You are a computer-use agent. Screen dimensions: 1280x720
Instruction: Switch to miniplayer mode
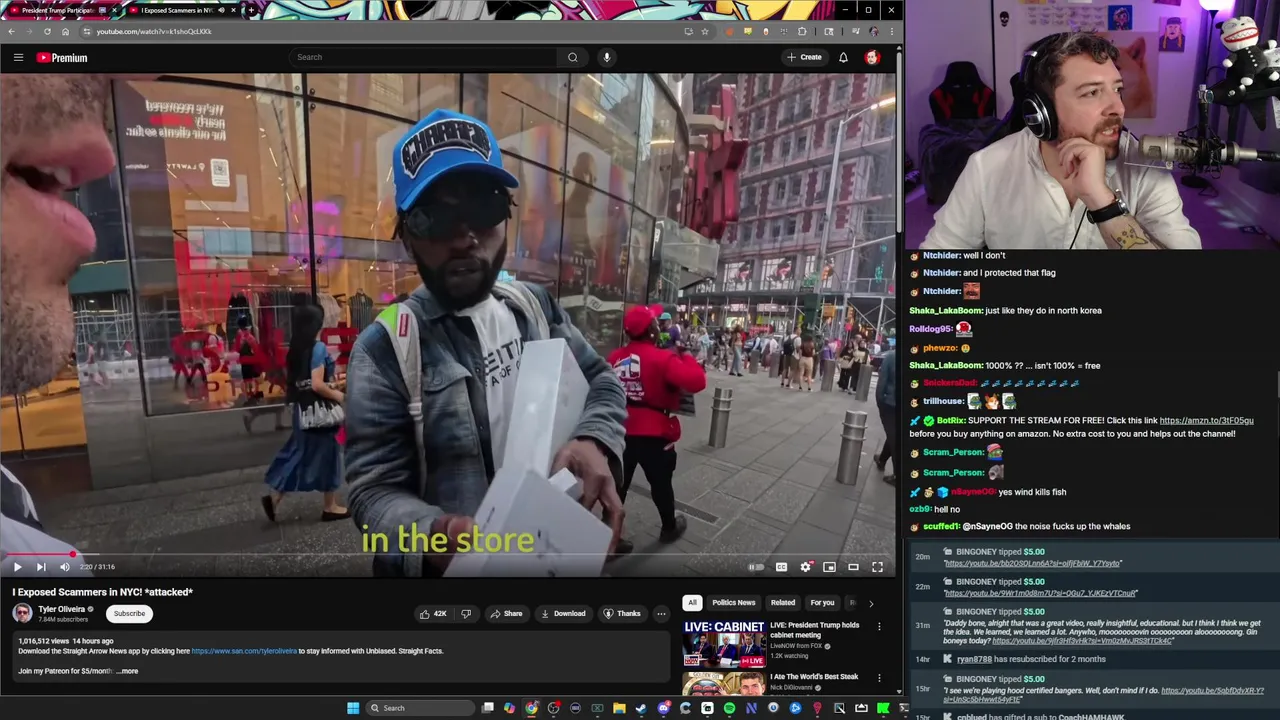[829, 567]
